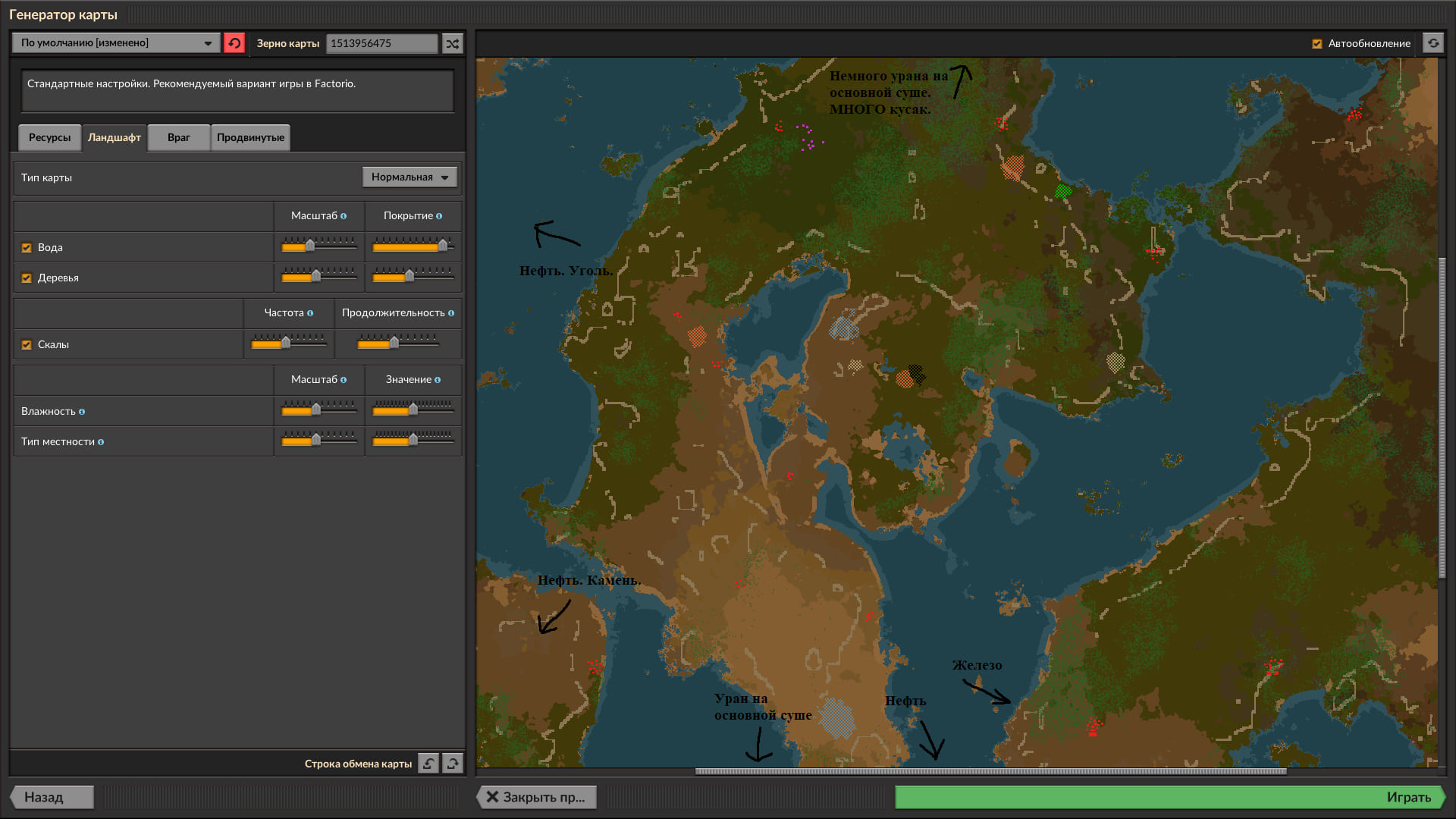Click the Назад button

click(52, 797)
